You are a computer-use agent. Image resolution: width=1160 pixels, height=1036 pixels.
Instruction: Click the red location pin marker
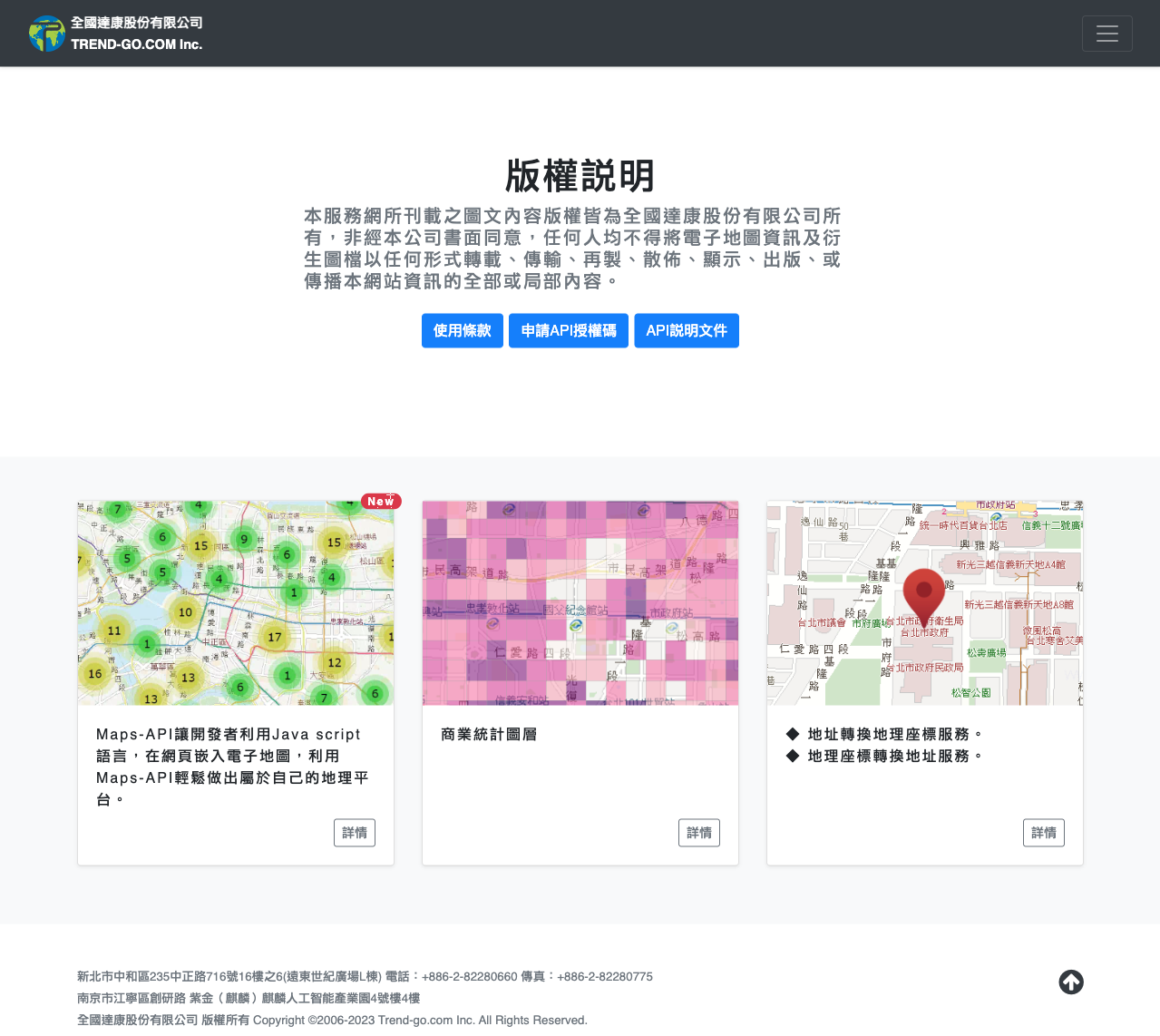(924, 595)
